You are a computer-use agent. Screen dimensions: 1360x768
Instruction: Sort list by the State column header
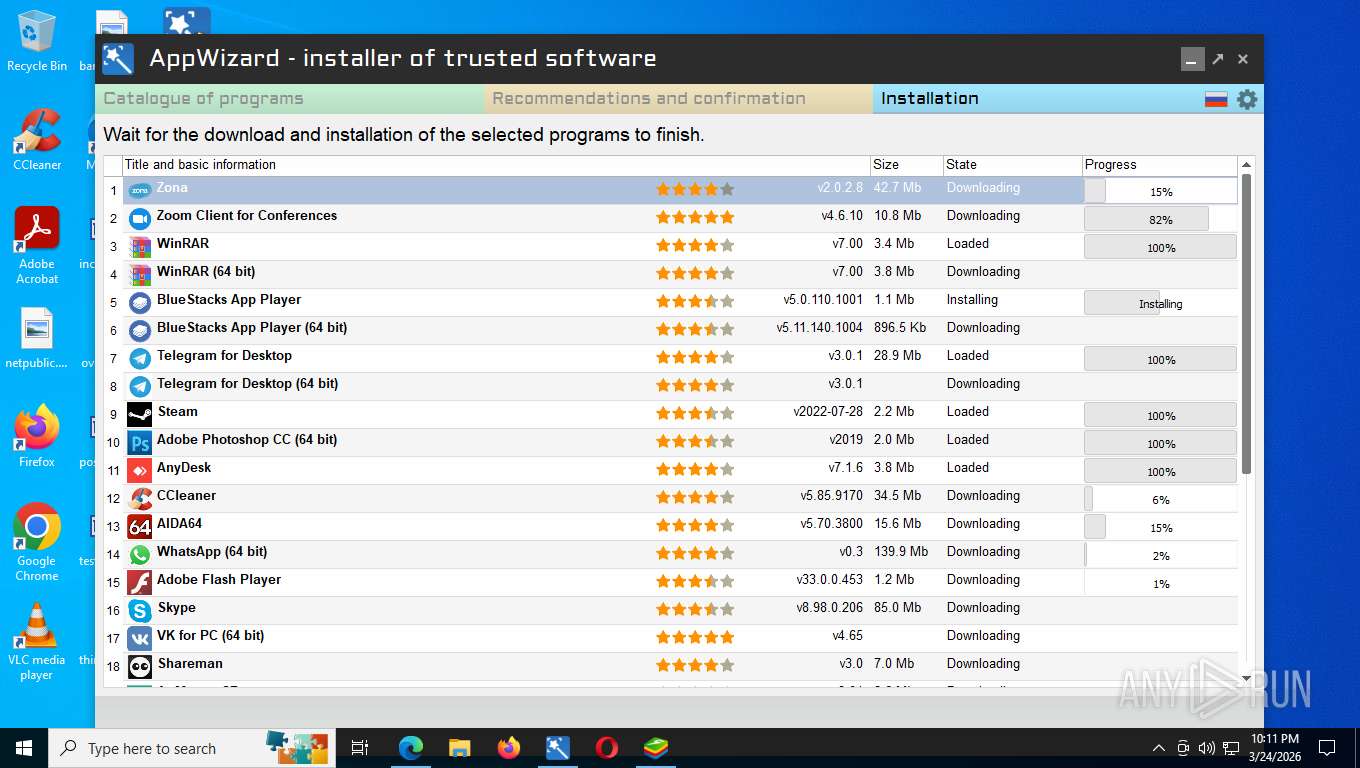[x=1013, y=165]
